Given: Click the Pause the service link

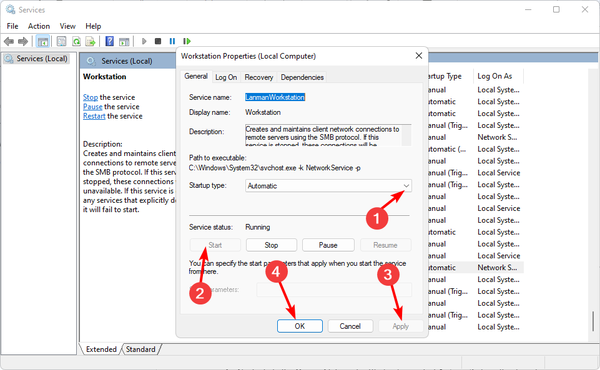Looking at the screenshot, I should (x=93, y=107).
